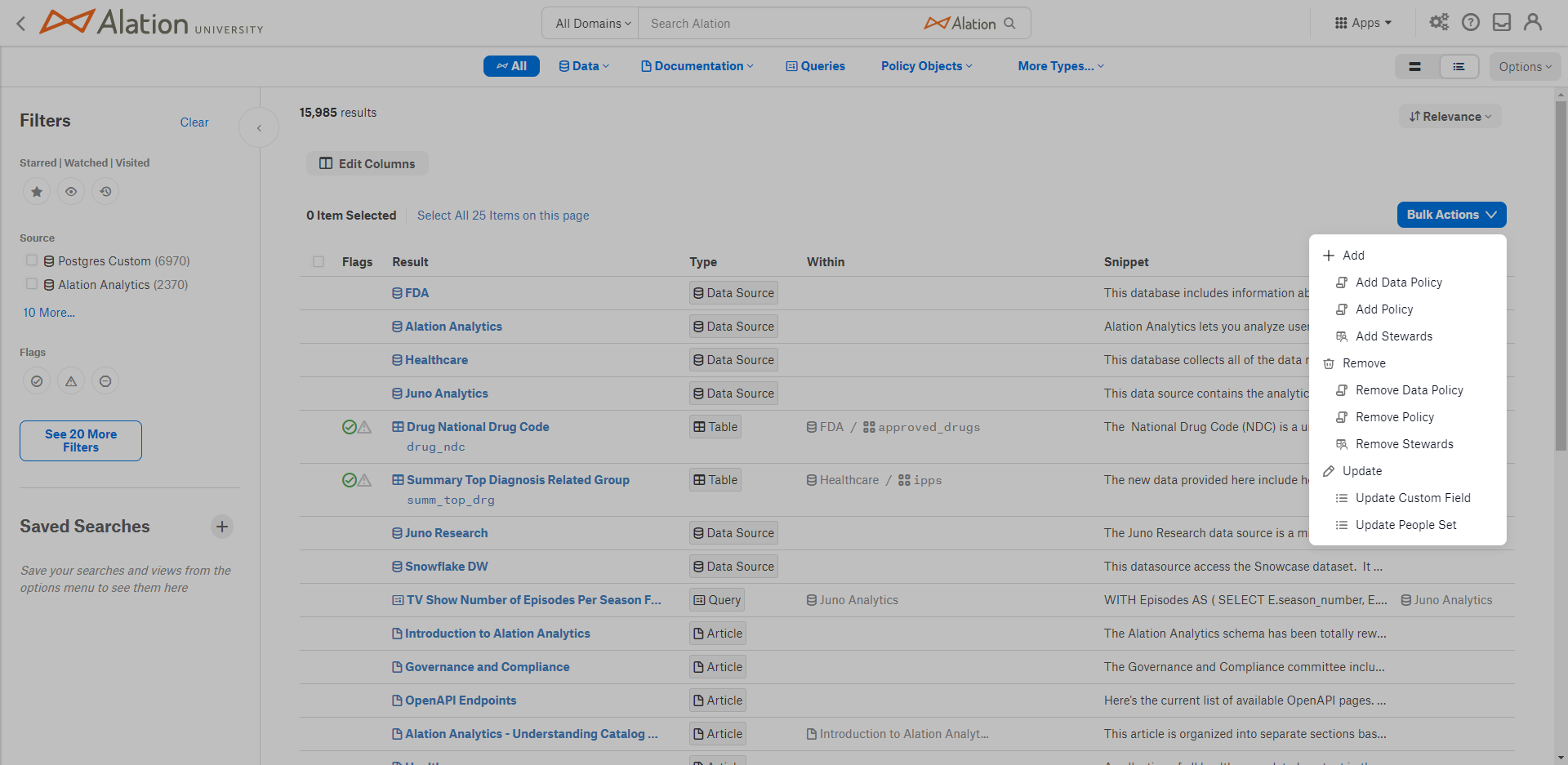Expand the Relevance sort dropdown
This screenshot has height=765, width=1568.
click(1450, 117)
